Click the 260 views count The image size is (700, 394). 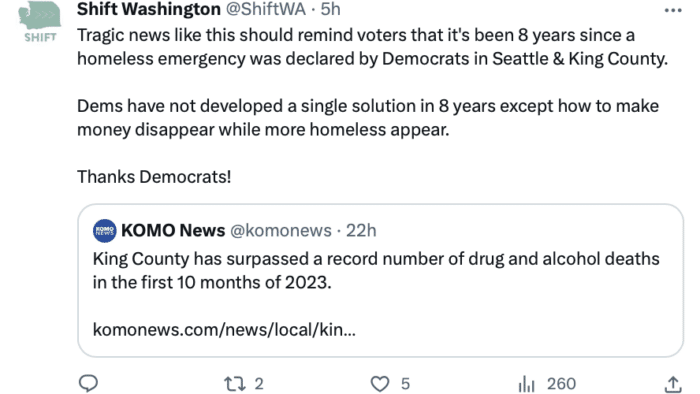(561, 384)
